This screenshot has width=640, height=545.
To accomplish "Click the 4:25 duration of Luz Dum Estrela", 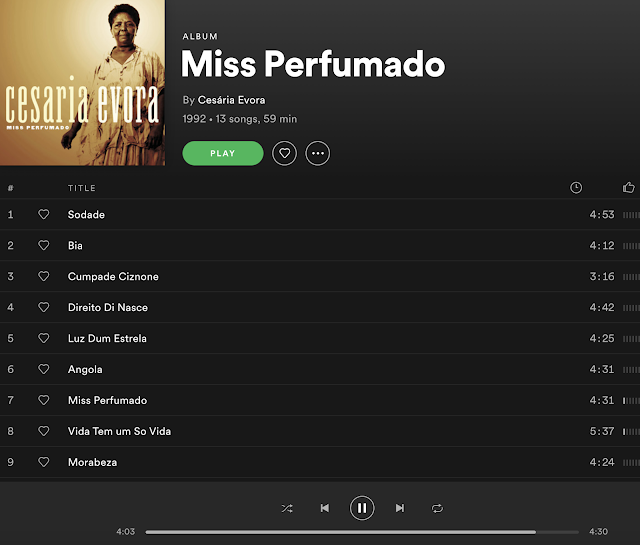I will (602, 338).
